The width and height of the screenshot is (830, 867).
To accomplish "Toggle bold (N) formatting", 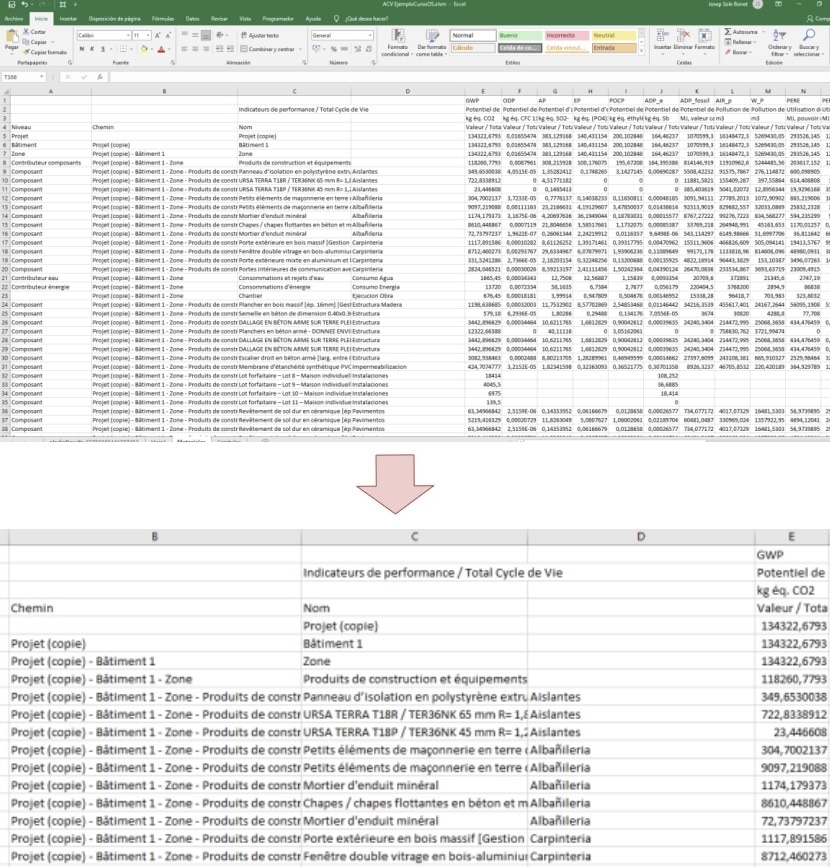I will [x=82, y=49].
